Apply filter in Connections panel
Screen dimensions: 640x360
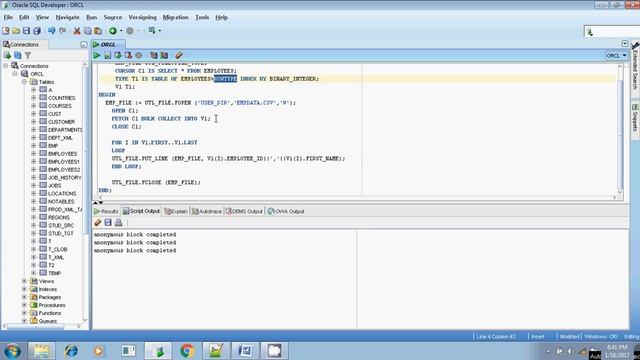coord(28,55)
